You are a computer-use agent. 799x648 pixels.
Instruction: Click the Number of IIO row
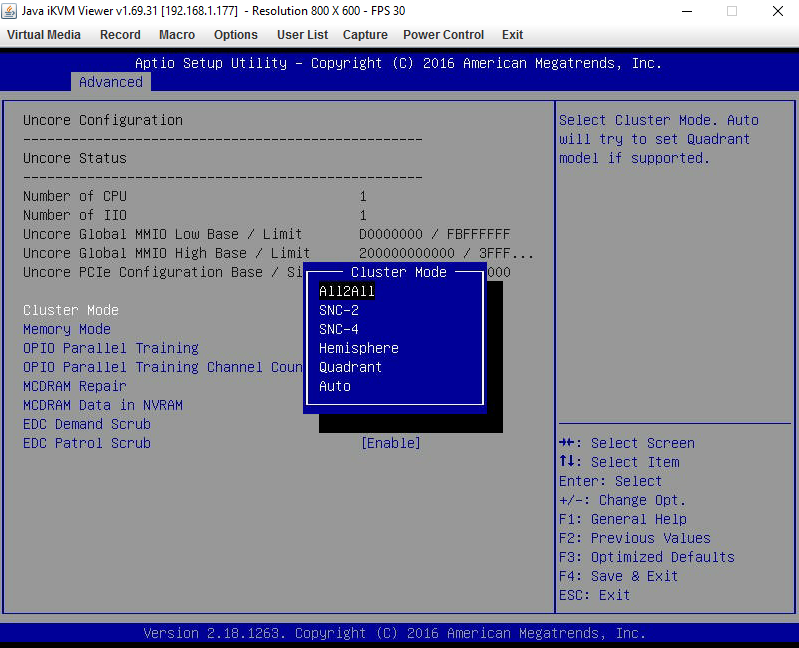(195, 215)
